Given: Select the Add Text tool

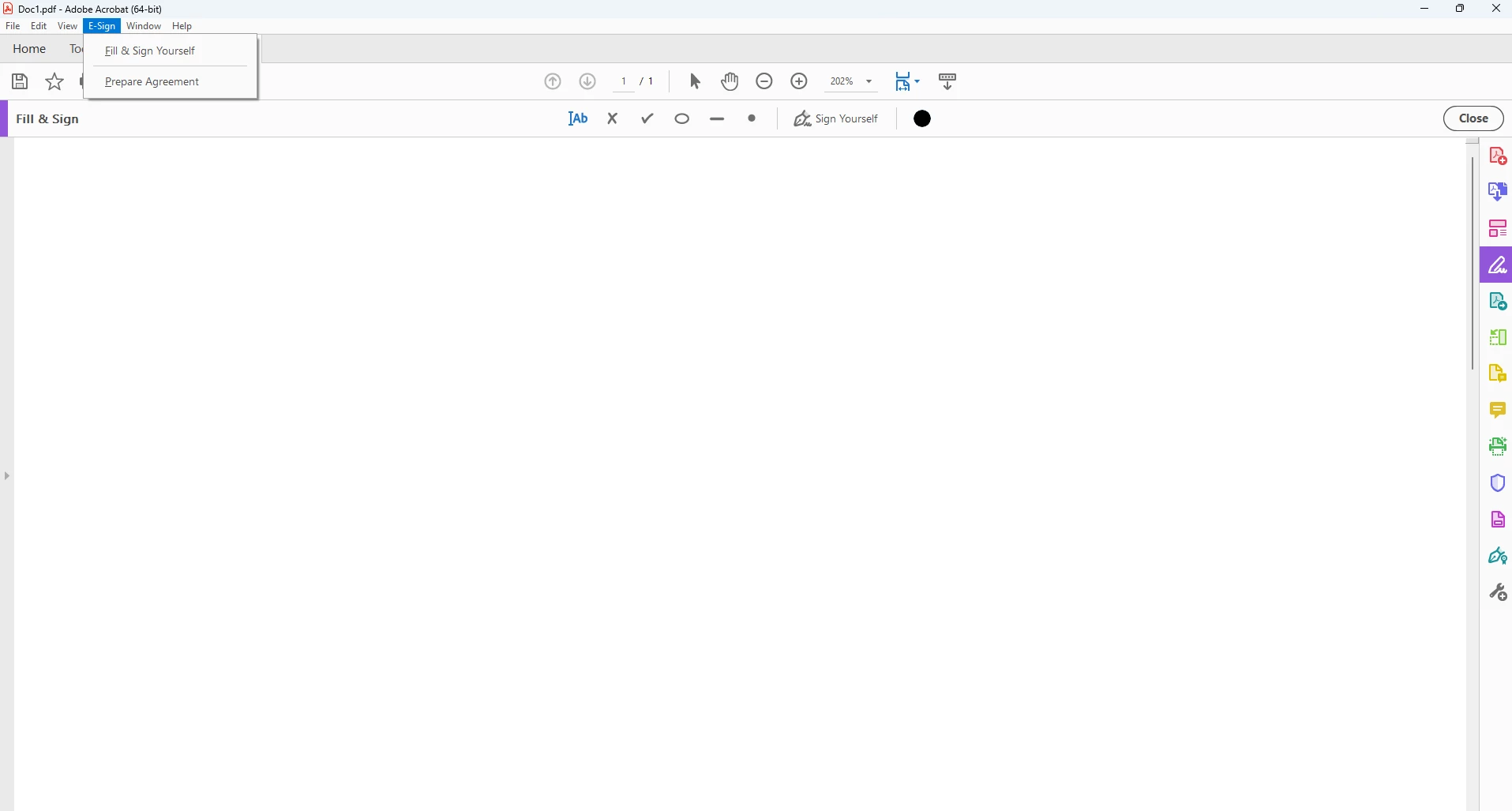Looking at the screenshot, I should click(x=578, y=118).
